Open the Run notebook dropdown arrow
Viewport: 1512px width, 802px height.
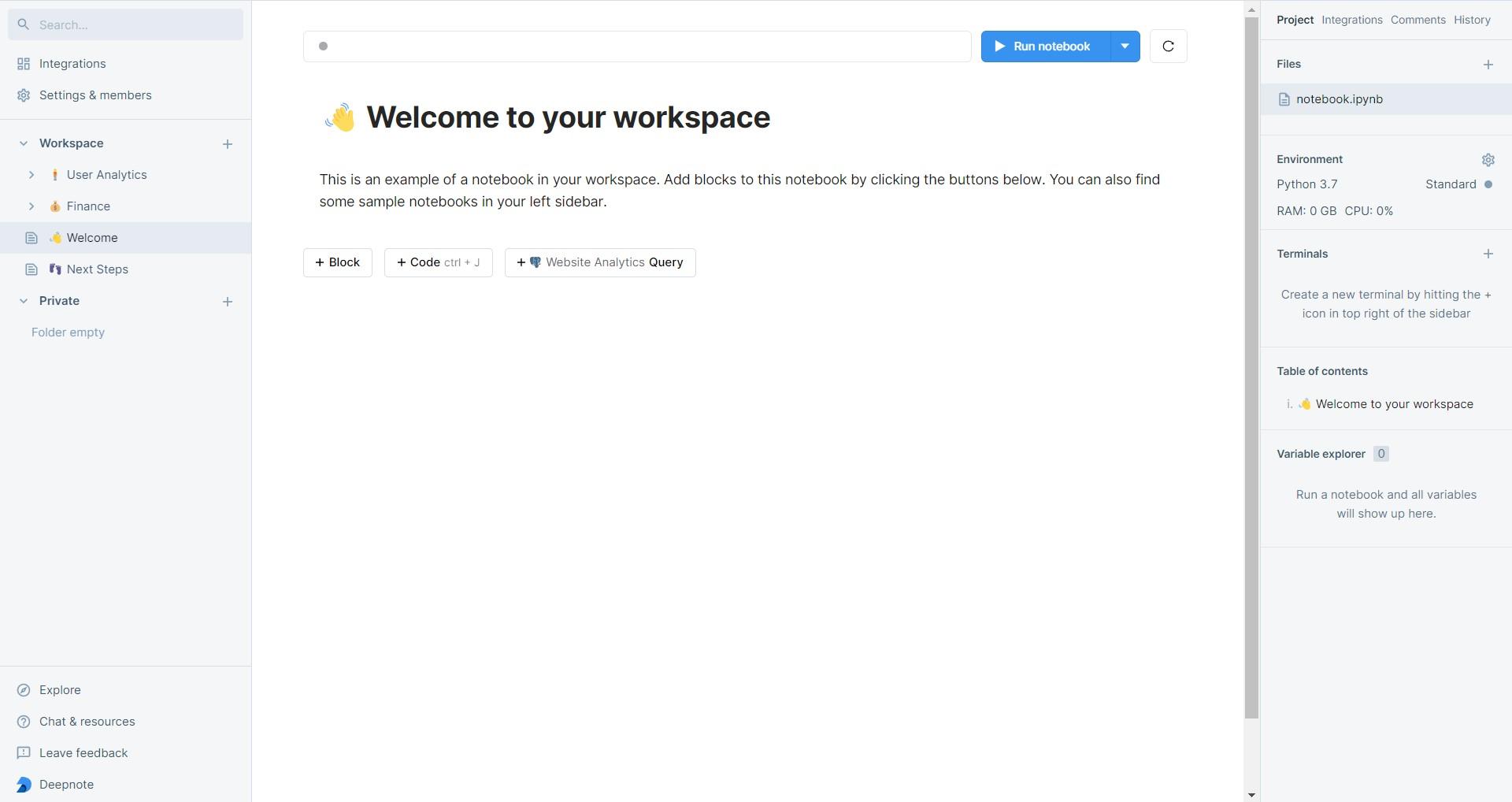1125,46
